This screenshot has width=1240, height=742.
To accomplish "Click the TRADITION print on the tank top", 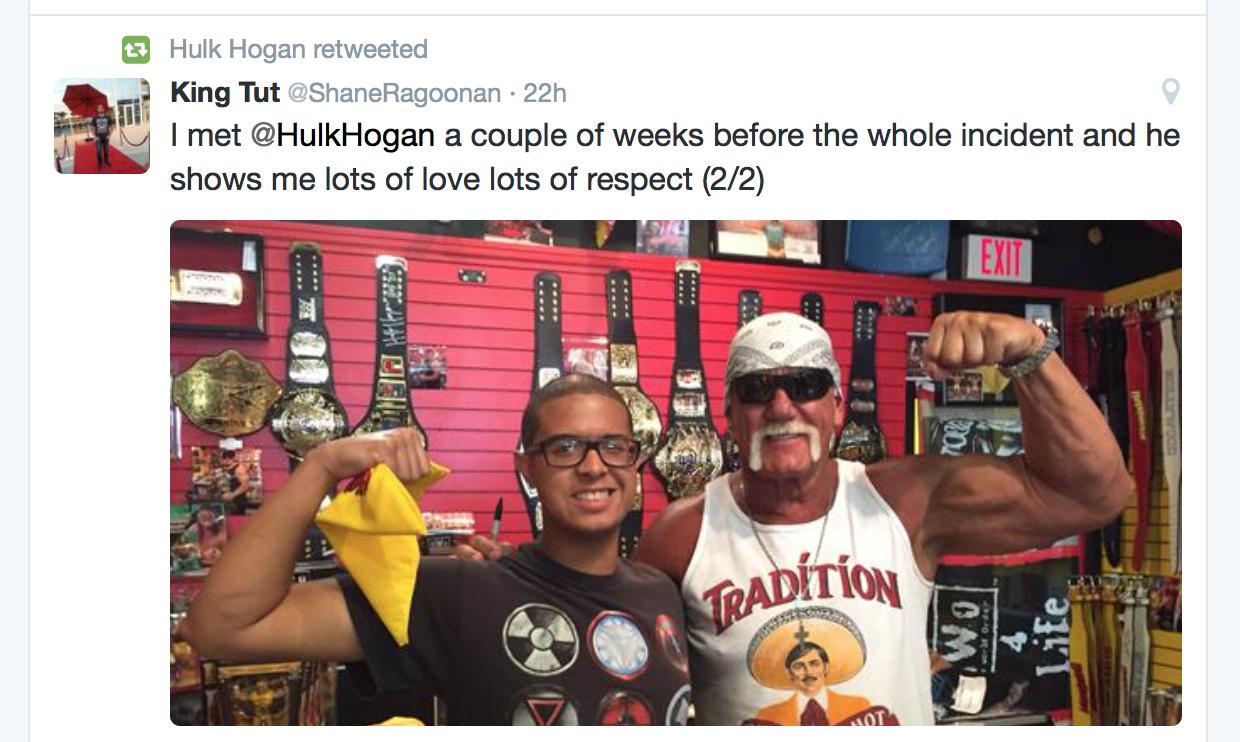I will [x=803, y=590].
